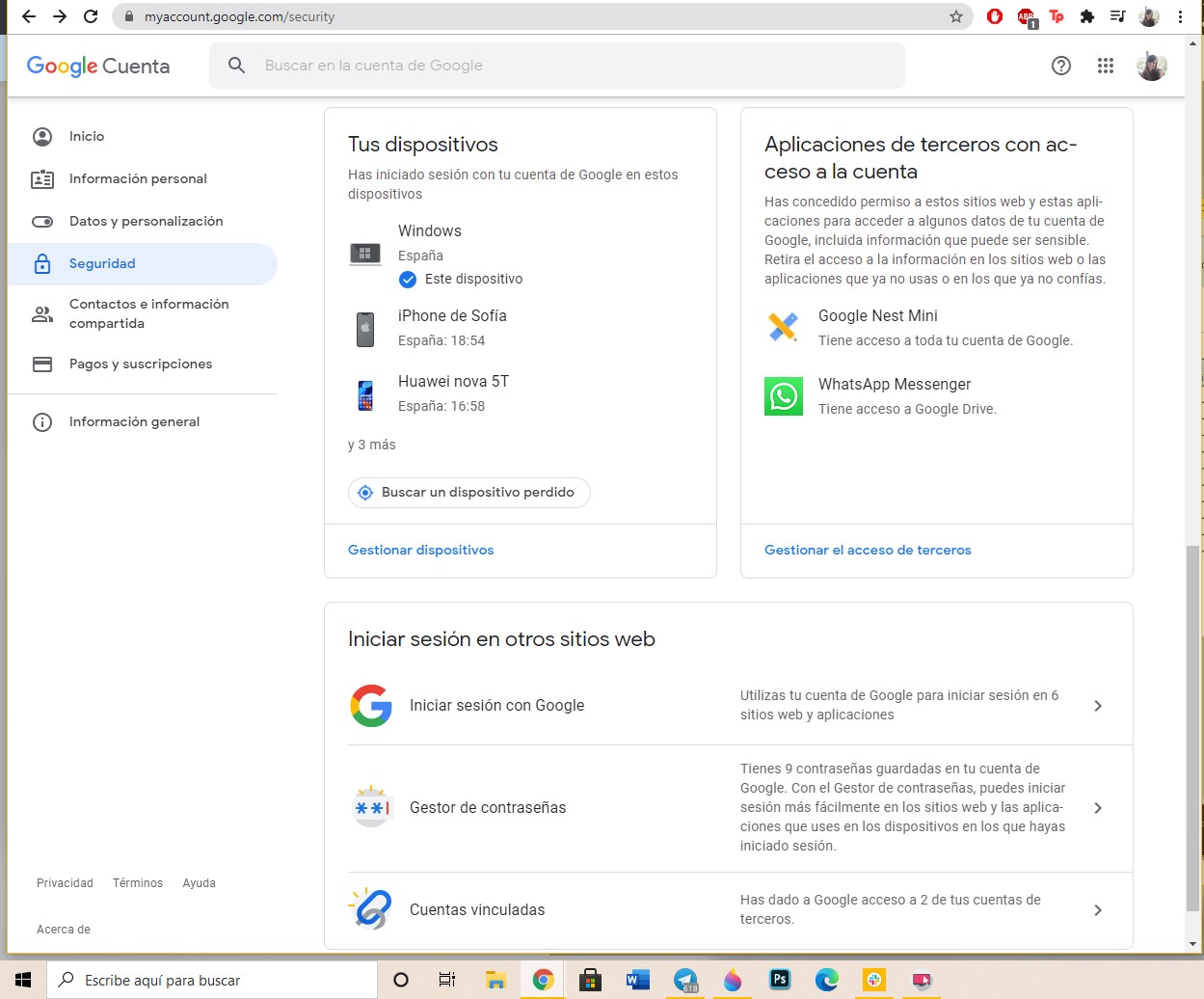Open Información general in sidebar
Screen dimensions: 1204x999
tap(143, 422)
